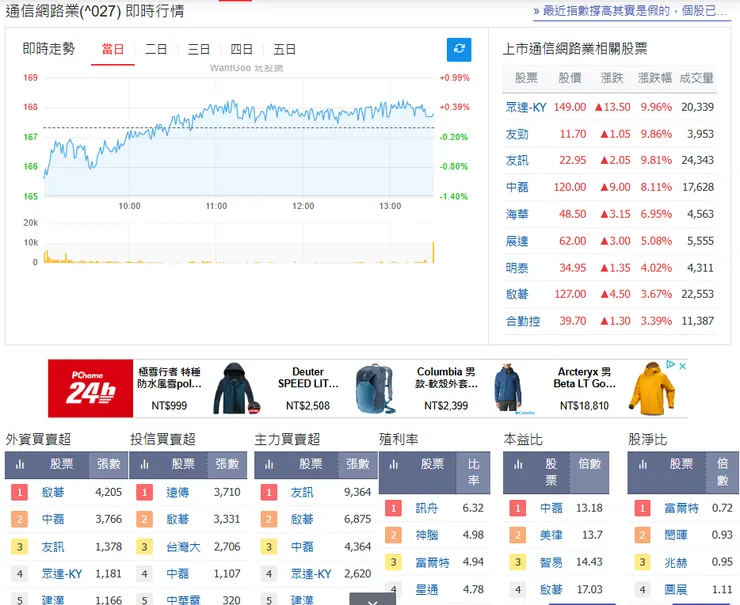Viewport: 740px width, 605px height.
Task: Open the AdChoices icon on the ad banner
Action: pos(670,364)
